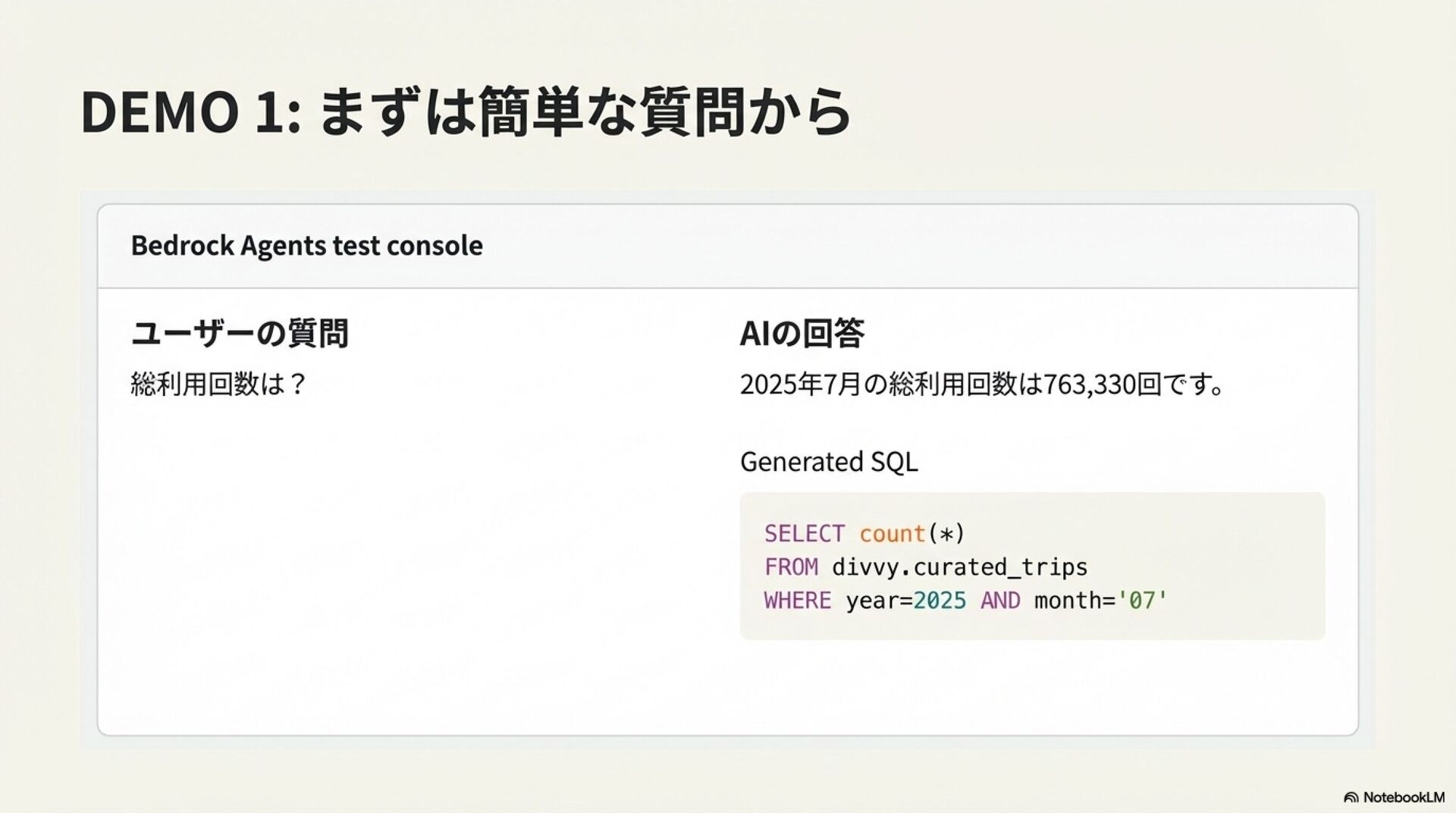Screen dimensions: 1456x813
Task: Click the NotebookLM logo icon
Action: tap(1351, 797)
